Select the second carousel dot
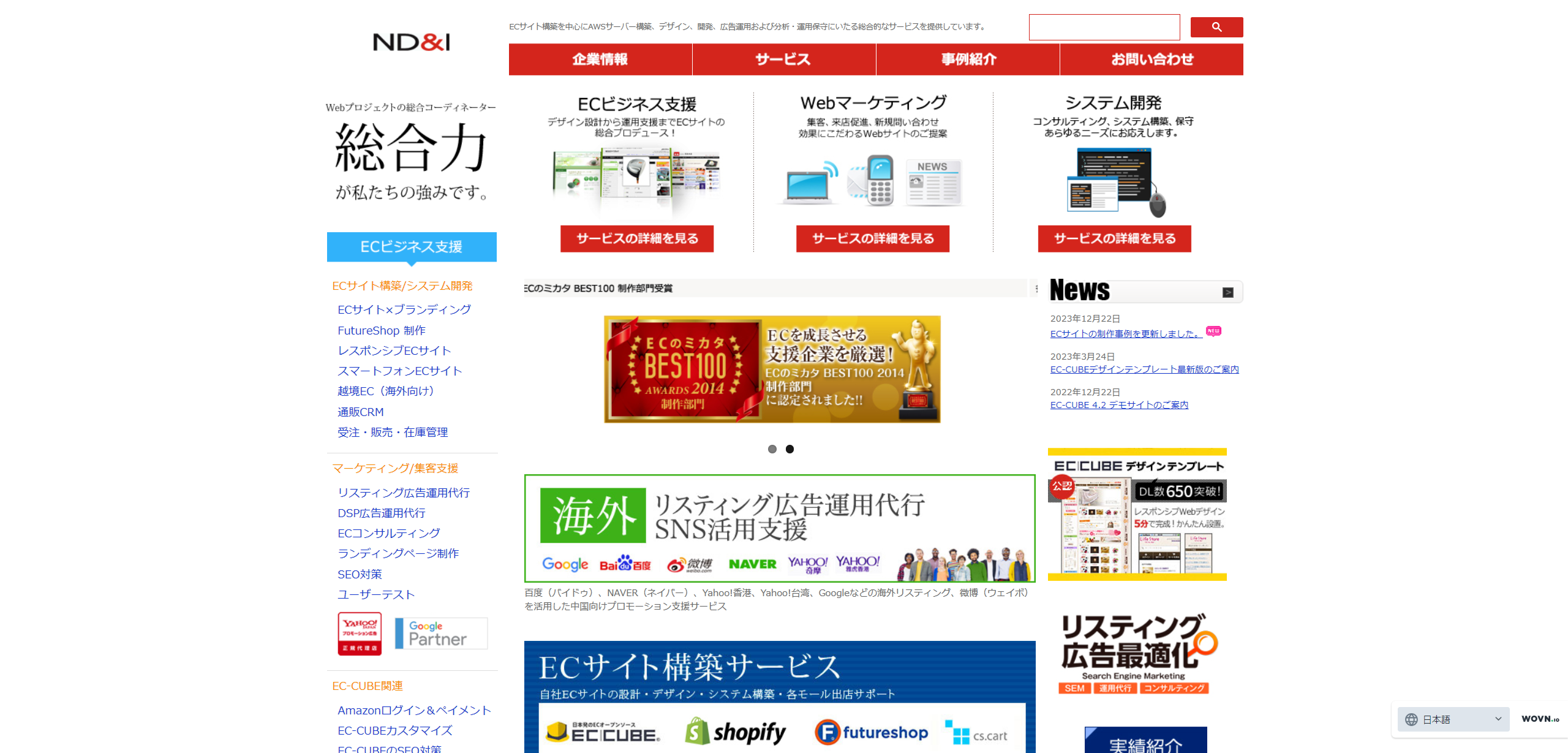This screenshot has height=753, width=1568. 790,449
